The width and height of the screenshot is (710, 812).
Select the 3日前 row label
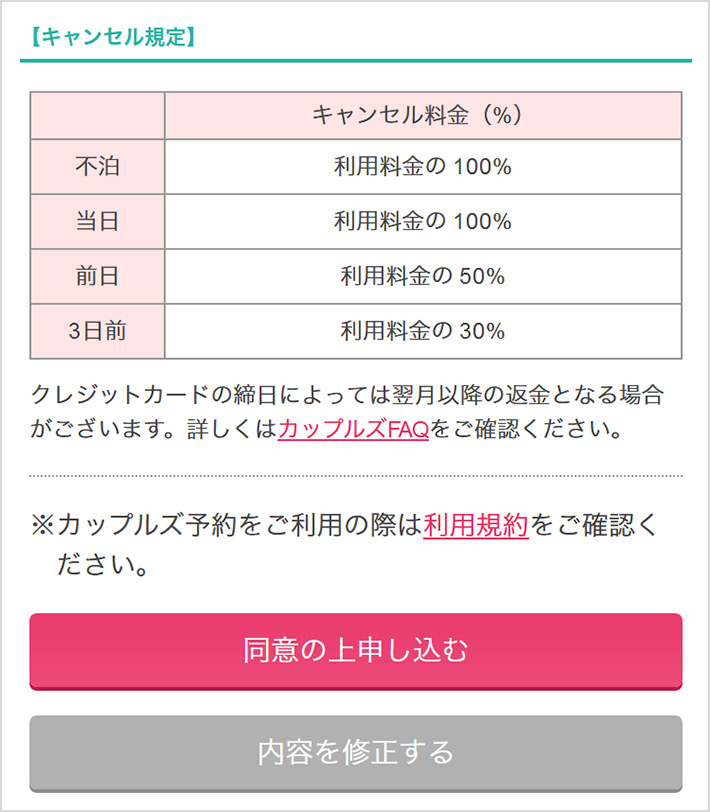[x=97, y=332]
